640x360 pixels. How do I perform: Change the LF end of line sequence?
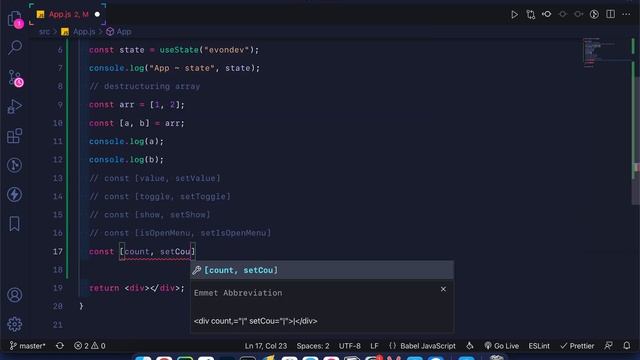[374, 346]
